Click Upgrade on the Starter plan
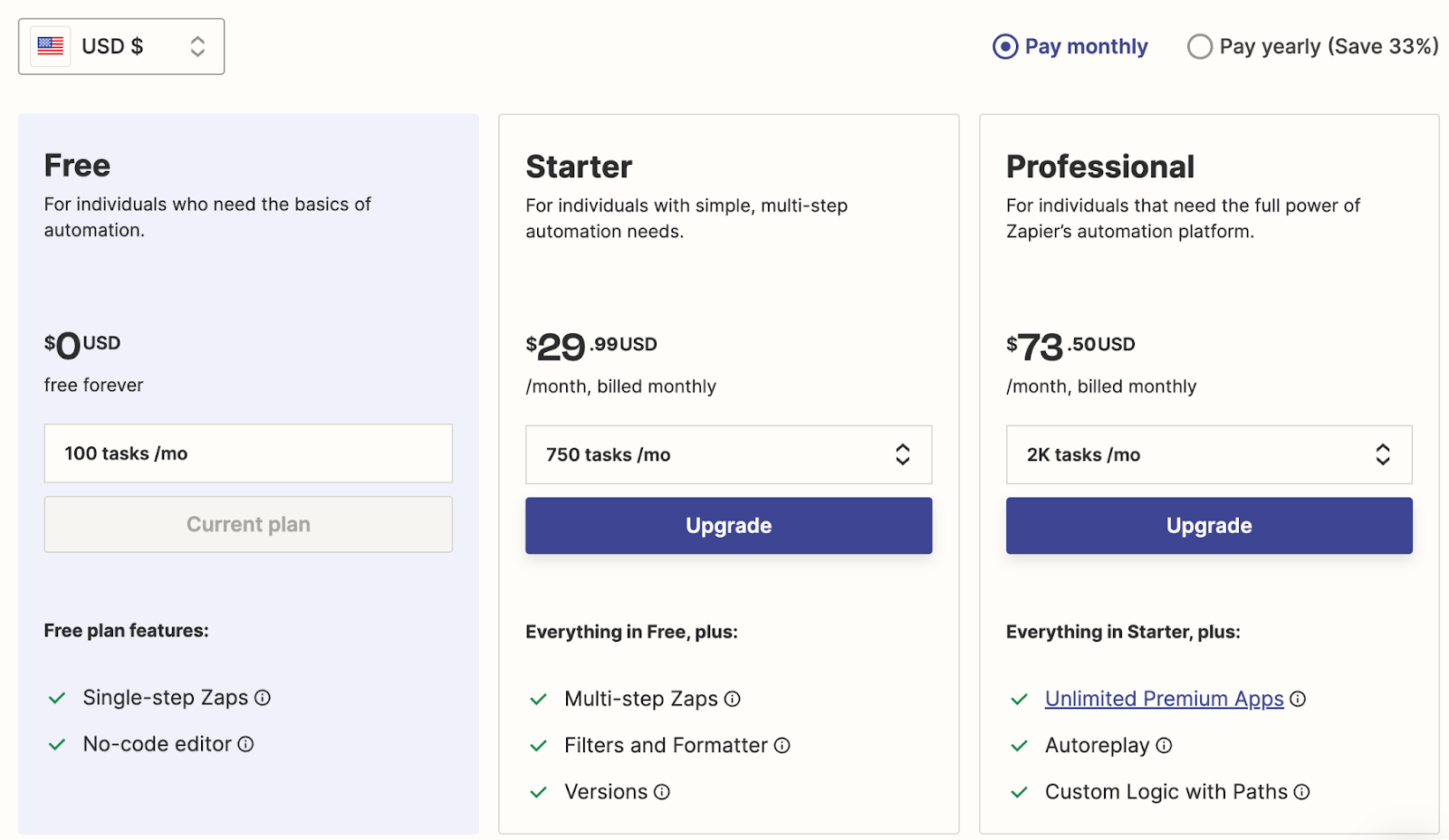 coord(728,526)
